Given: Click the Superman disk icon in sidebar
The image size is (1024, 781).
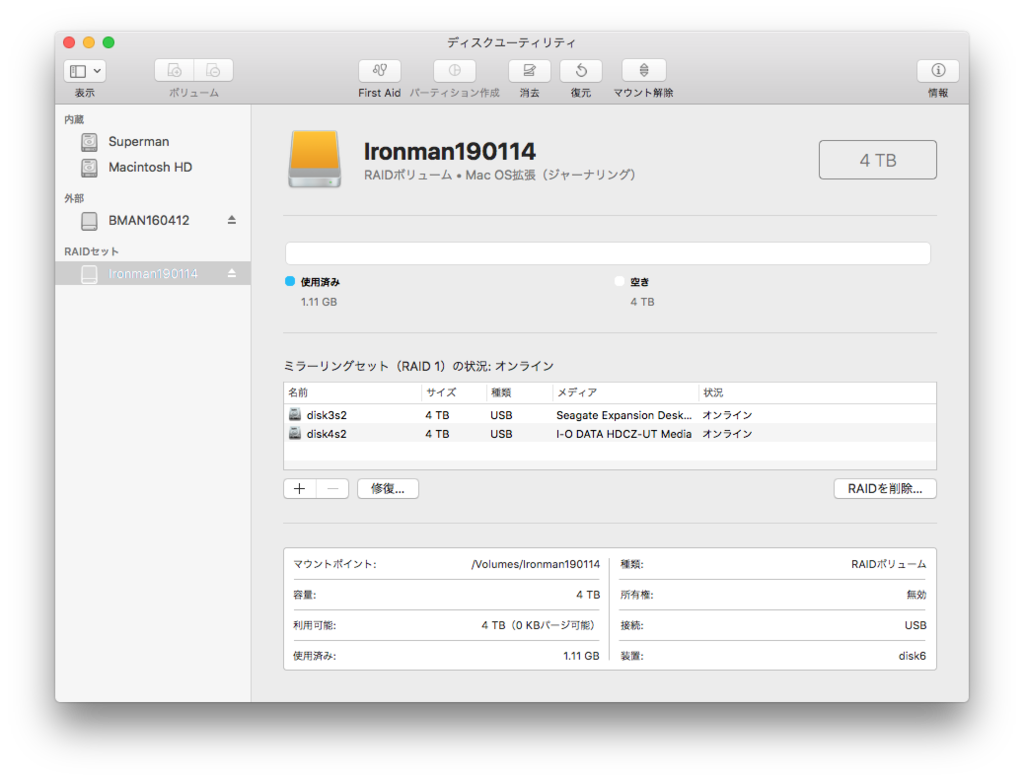Looking at the screenshot, I should [89, 142].
